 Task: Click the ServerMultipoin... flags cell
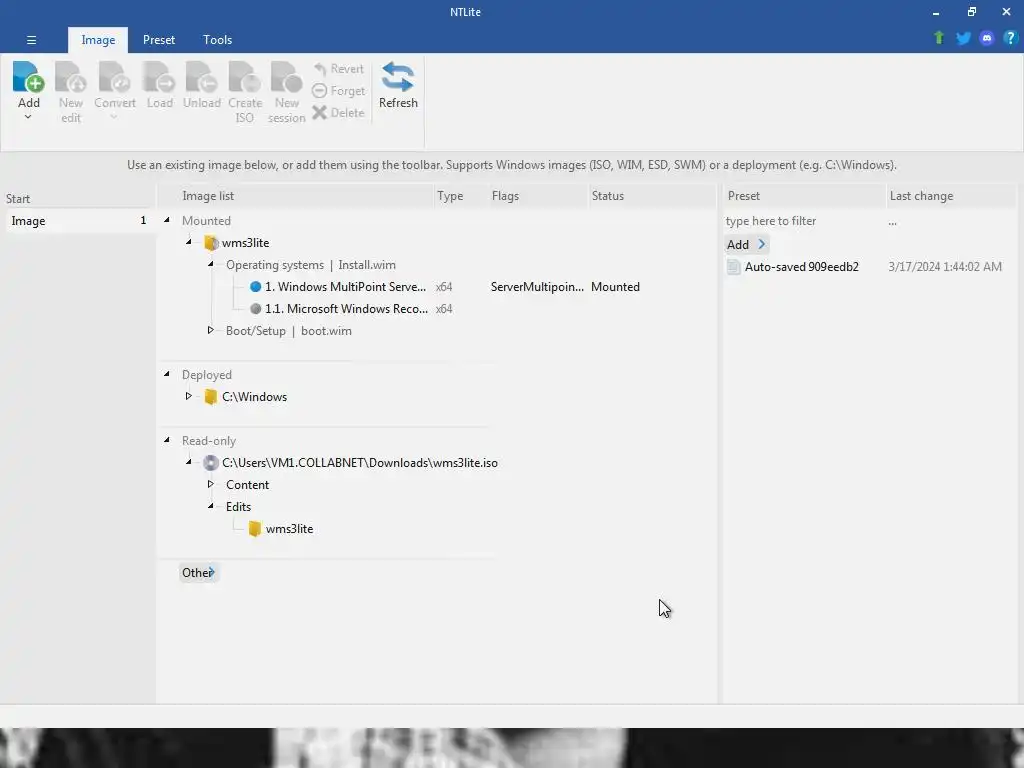click(537, 287)
